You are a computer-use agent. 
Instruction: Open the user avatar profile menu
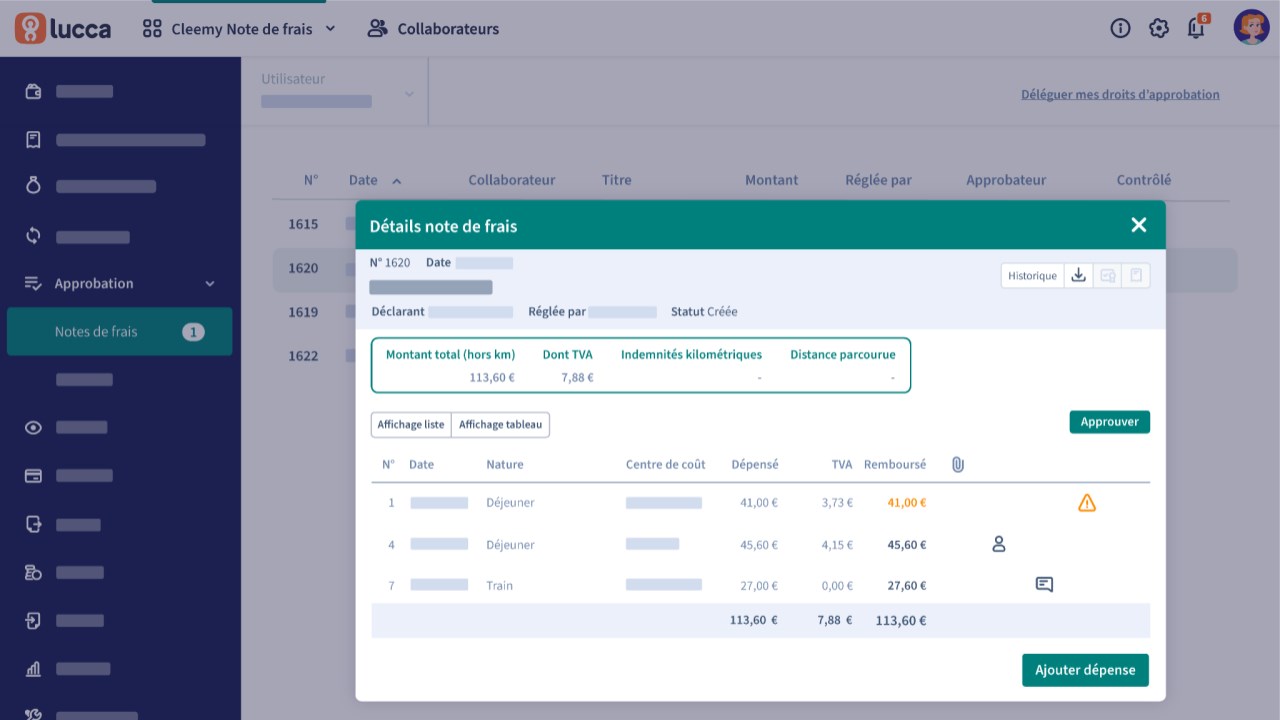[1250, 28]
